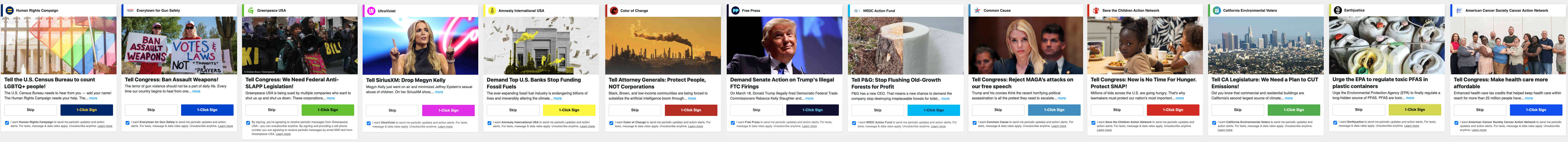The image size is (1568, 142).
Task: Click the Free Press logo icon
Action: 735,10
